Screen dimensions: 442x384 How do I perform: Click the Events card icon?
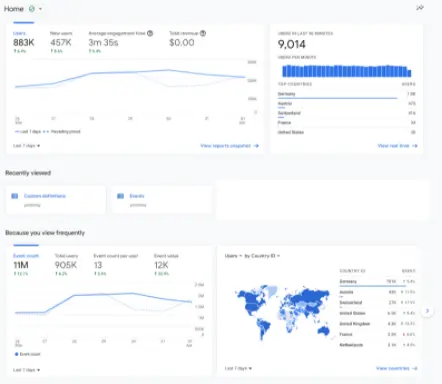click(120, 196)
